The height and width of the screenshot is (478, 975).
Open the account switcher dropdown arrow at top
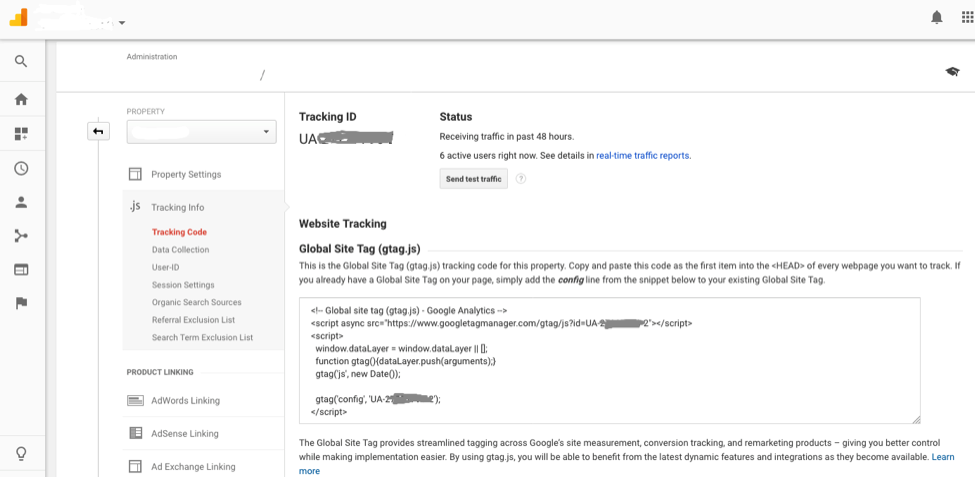pyautogui.click(x=122, y=22)
